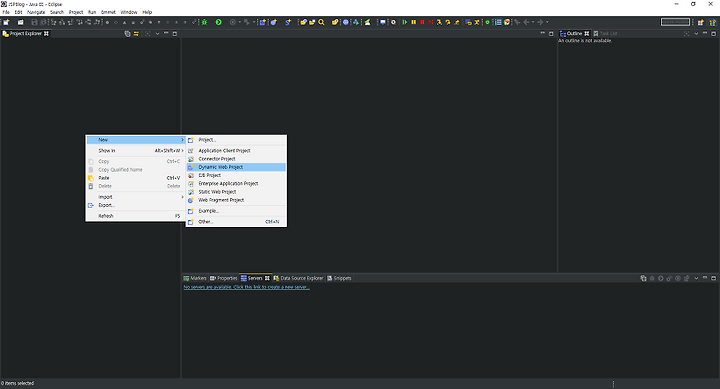
Task: Switch to the Task List tab
Action: [x=605, y=34]
